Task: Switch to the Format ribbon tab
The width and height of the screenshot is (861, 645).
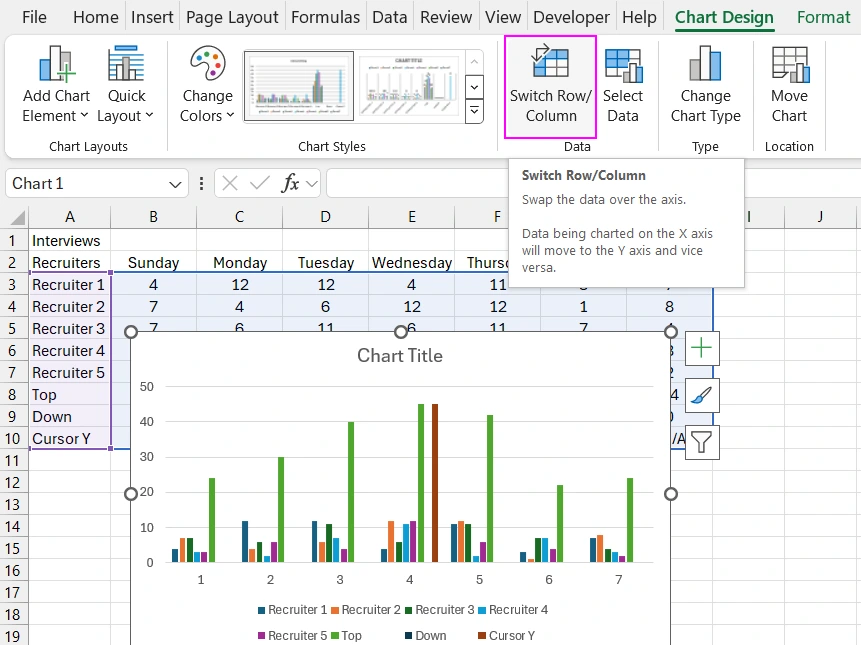Action: tap(823, 17)
